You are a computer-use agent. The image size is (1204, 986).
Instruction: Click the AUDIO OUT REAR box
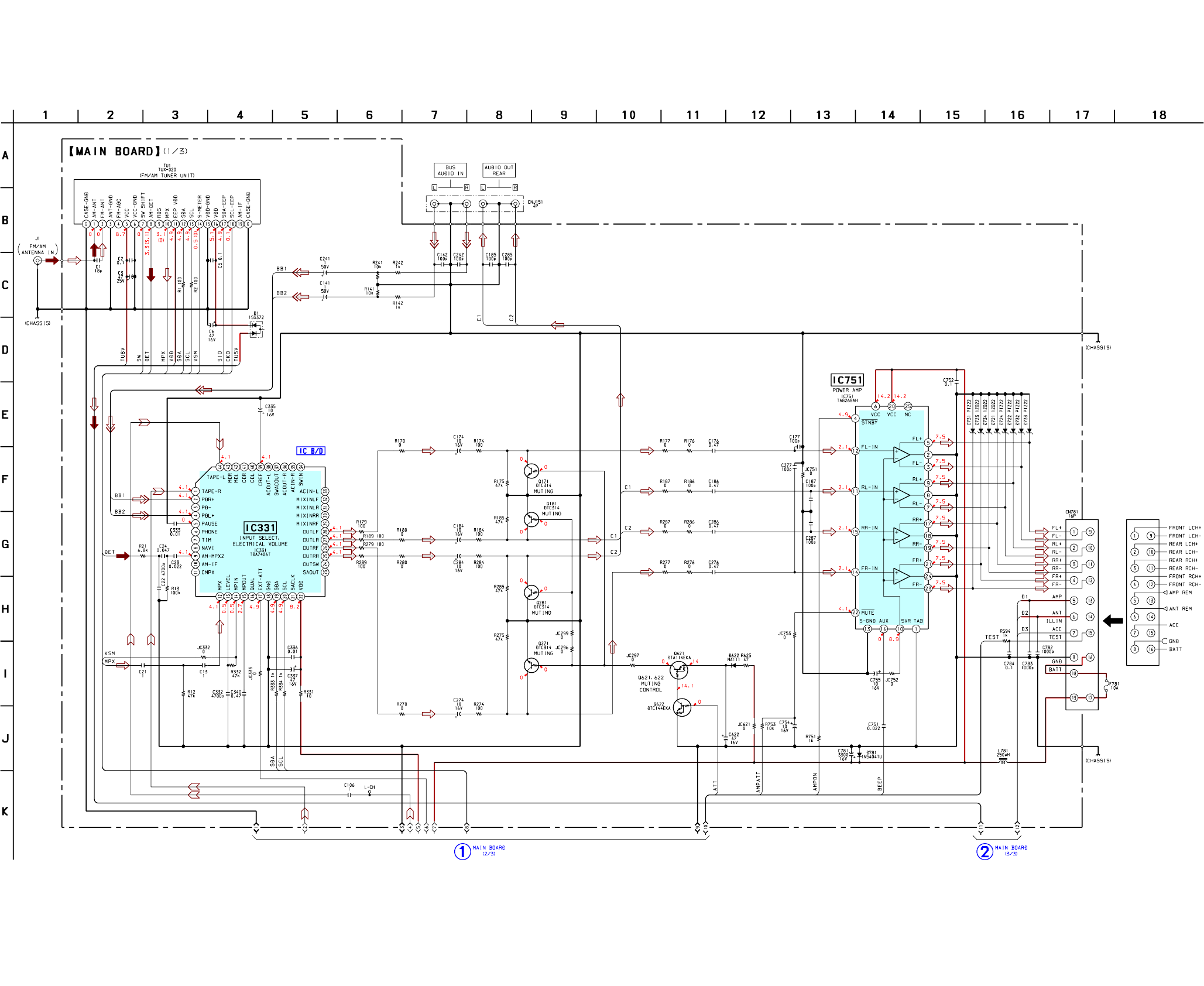[x=499, y=170]
